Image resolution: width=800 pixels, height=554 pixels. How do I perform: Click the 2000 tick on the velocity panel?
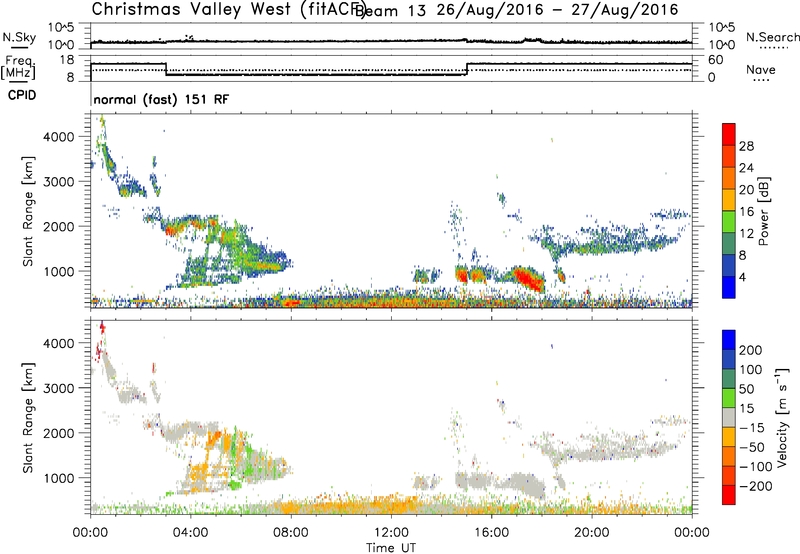(59, 433)
